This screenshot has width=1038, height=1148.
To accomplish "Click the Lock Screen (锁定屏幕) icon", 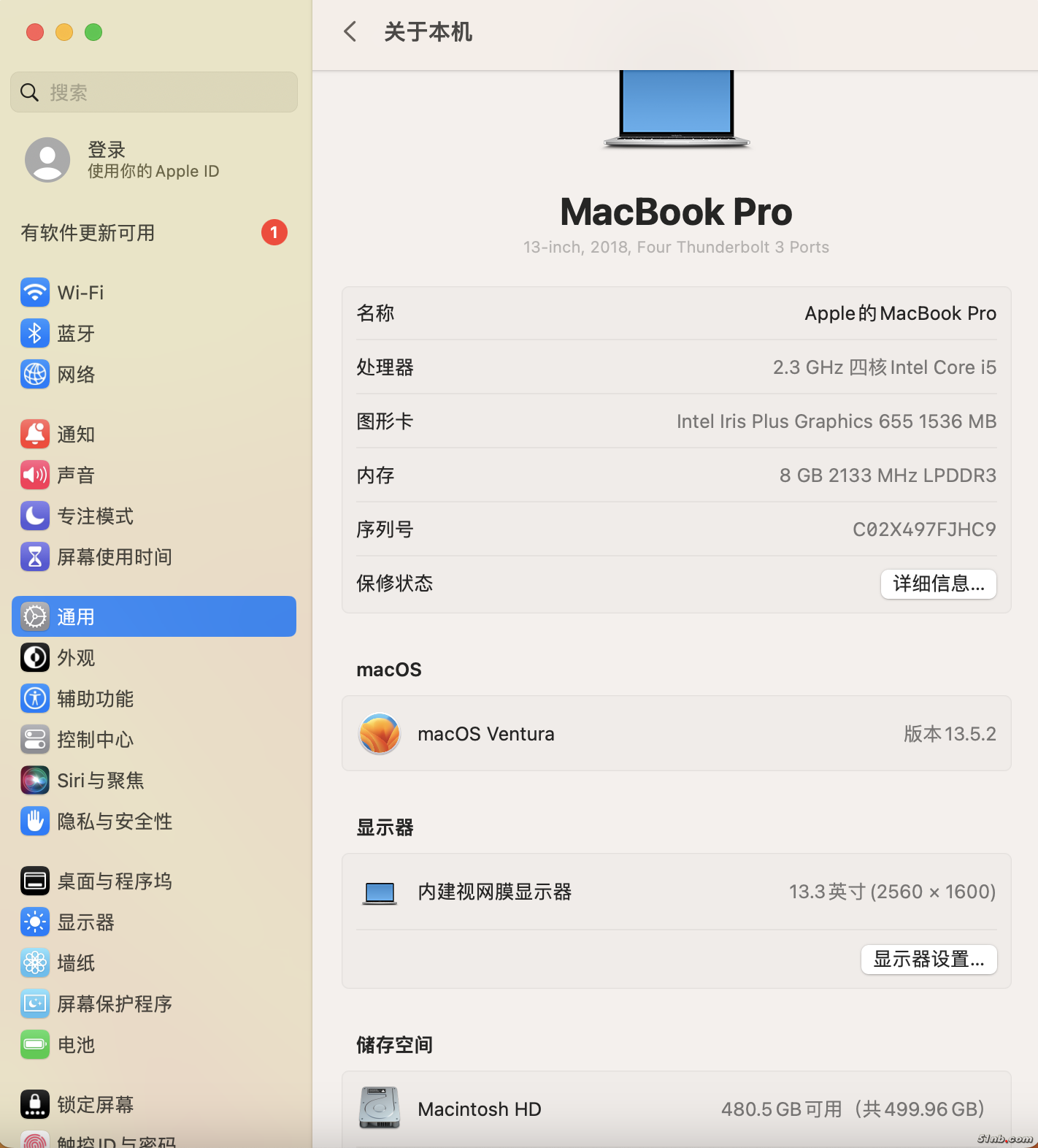I will [x=35, y=1105].
